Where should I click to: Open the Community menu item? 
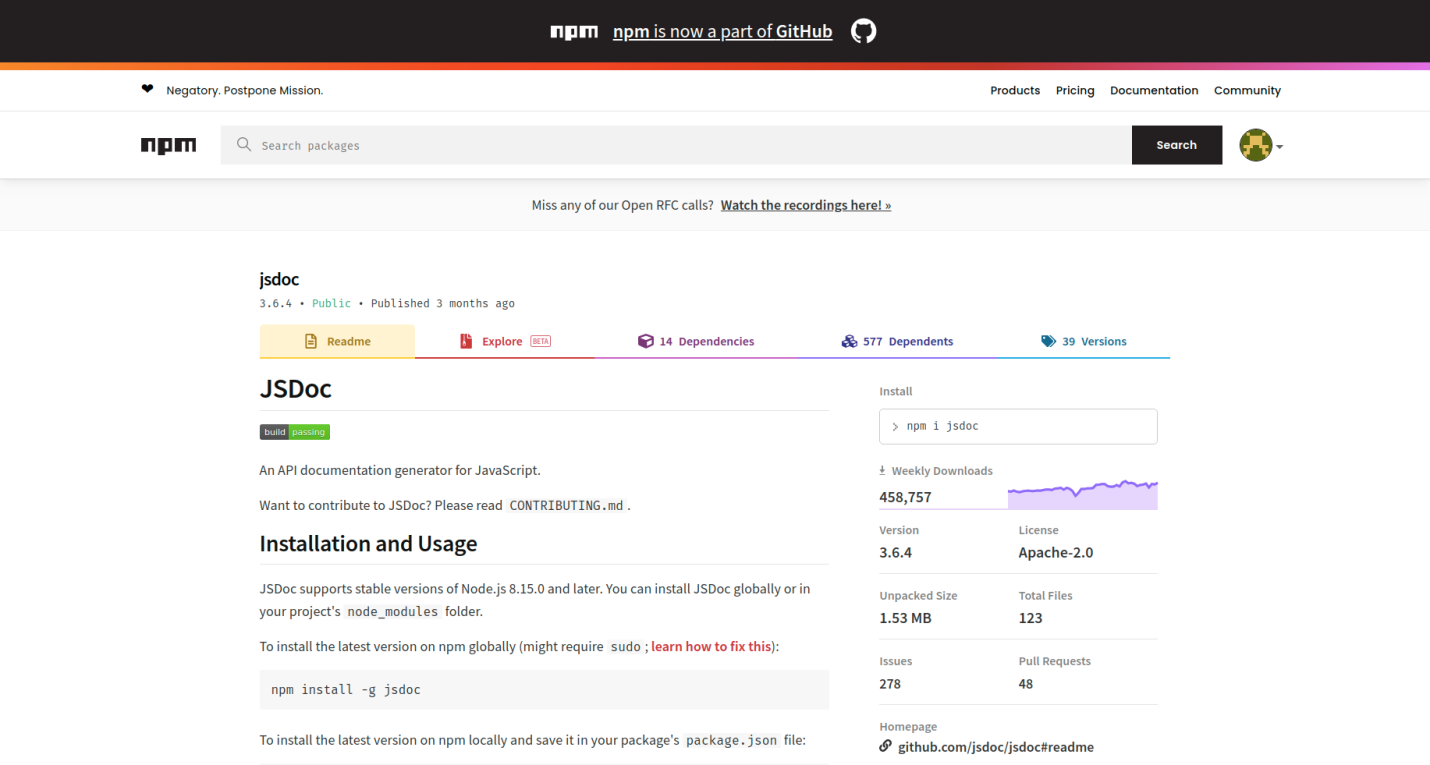1247,90
